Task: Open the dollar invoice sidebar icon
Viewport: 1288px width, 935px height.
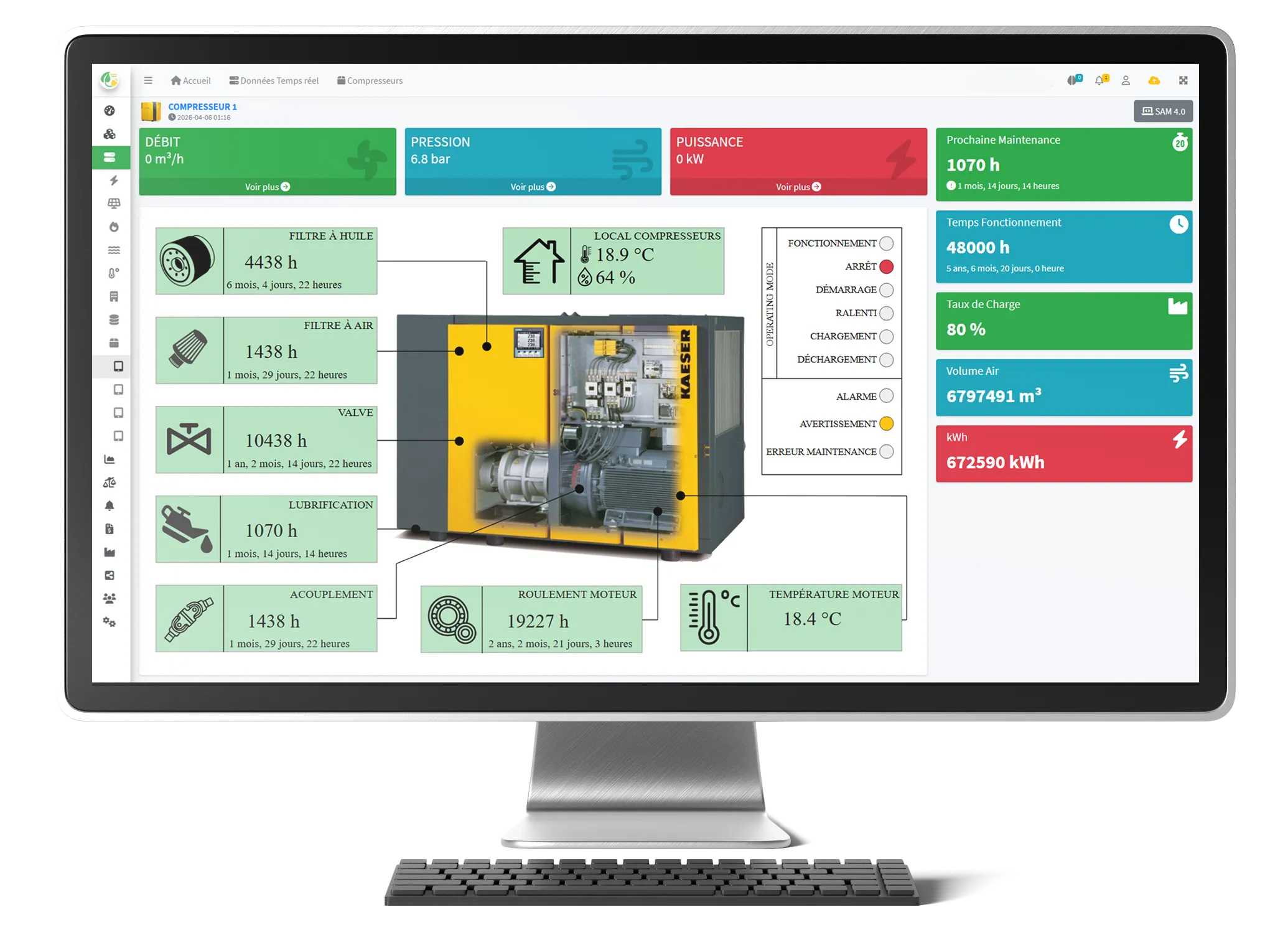Action: coord(110,529)
